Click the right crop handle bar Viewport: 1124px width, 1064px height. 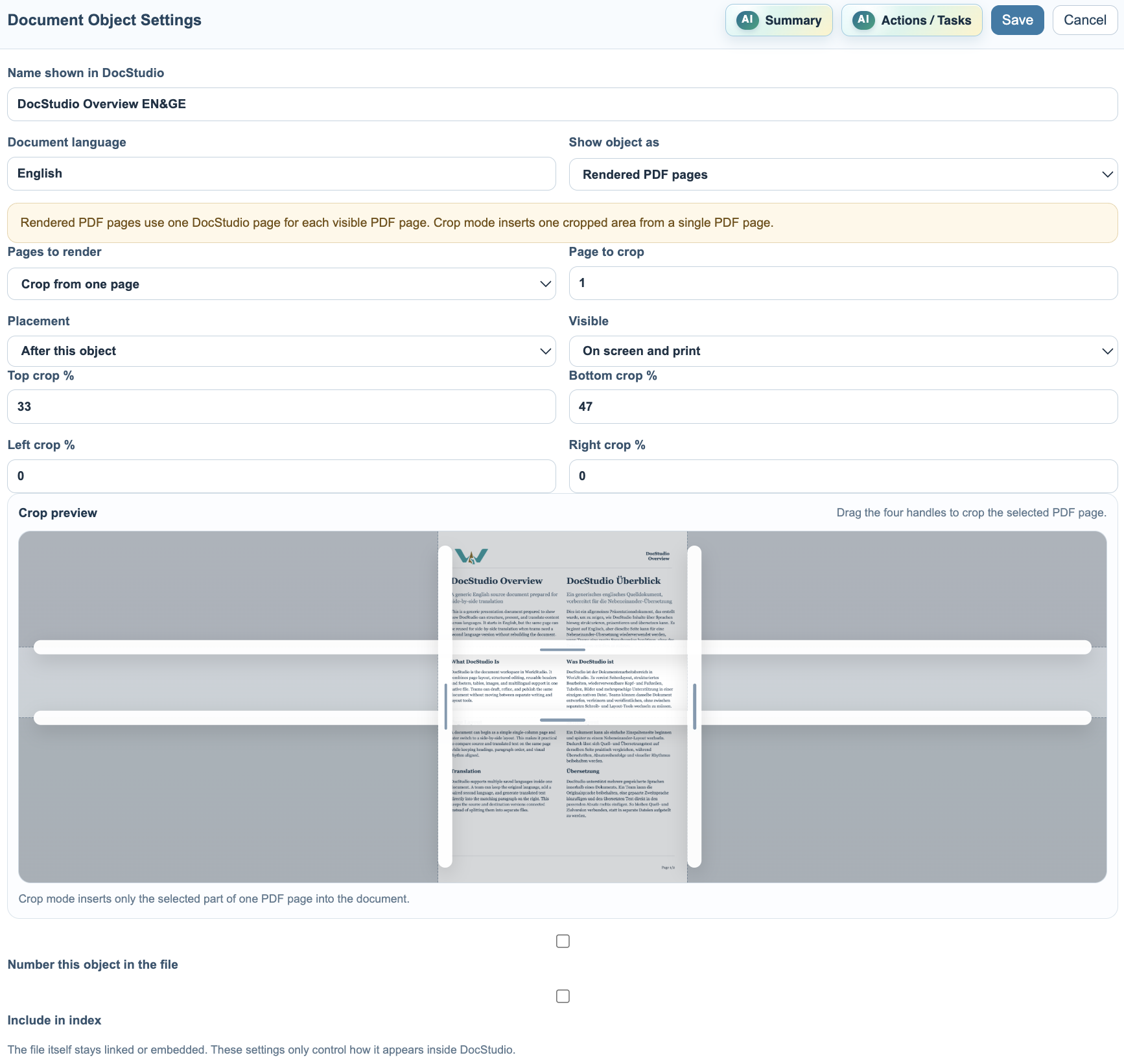[x=694, y=706]
